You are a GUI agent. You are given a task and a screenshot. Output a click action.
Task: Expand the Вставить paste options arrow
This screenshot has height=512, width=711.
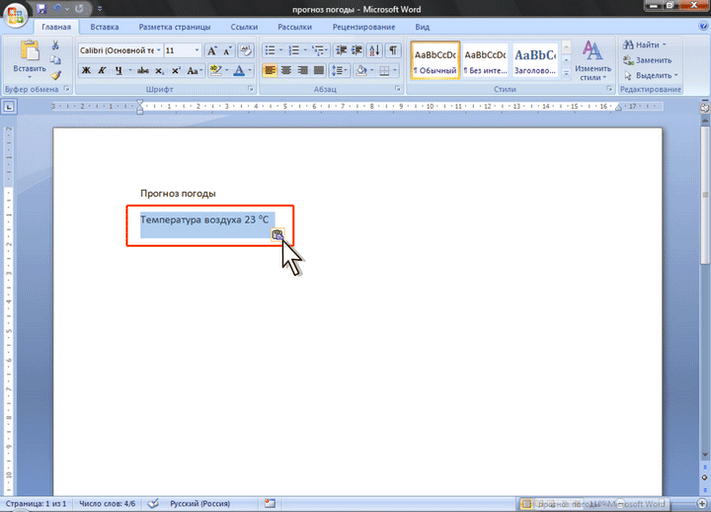[29, 78]
